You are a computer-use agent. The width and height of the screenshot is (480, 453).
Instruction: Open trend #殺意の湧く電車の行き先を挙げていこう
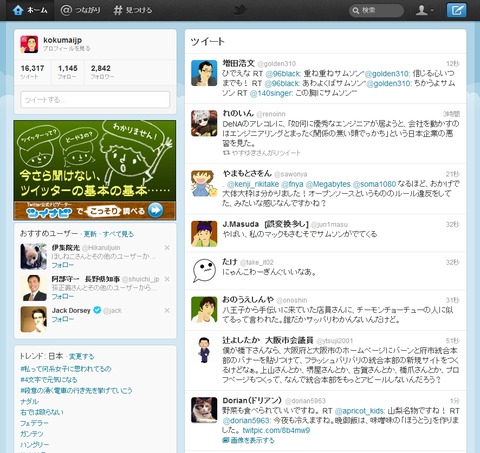coord(76,390)
